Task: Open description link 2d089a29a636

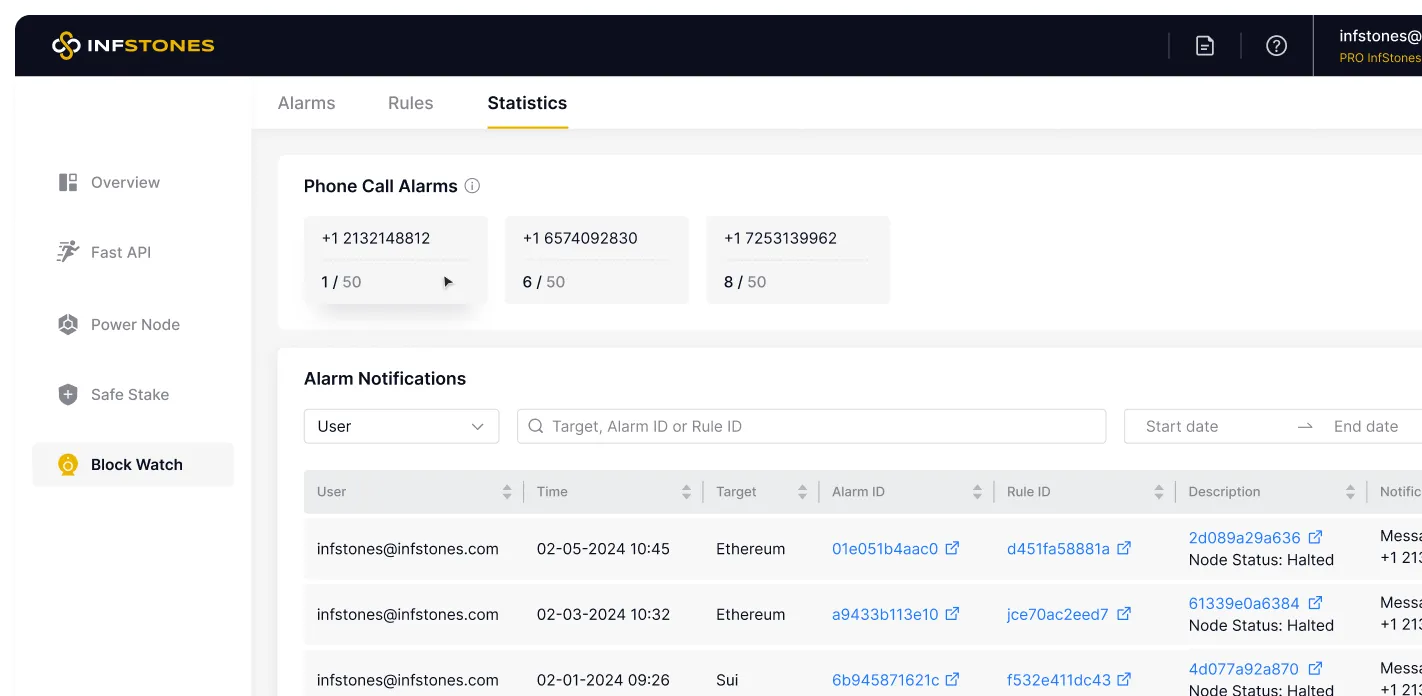Action: [x=1244, y=537]
